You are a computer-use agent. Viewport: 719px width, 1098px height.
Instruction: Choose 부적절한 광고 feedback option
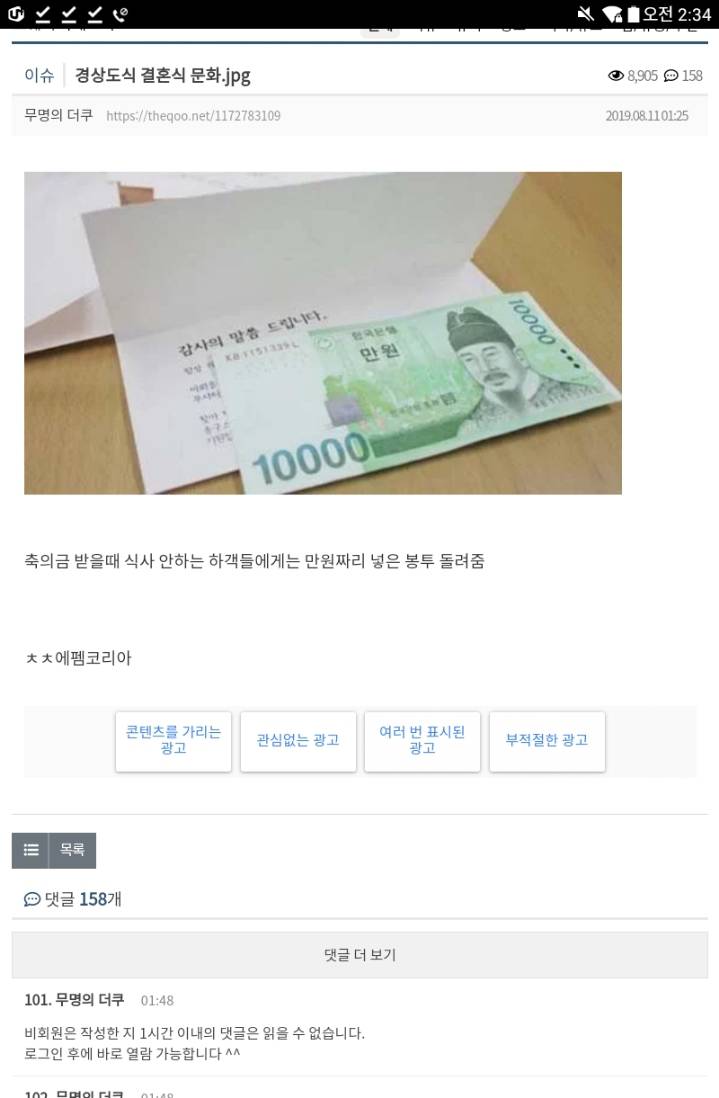coord(547,741)
